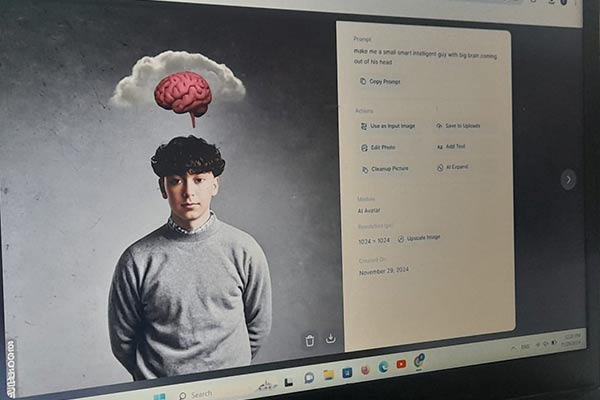The image size is (600, 400).
Task: Go to next image with right chevron
Action: [x=569, y=180]
